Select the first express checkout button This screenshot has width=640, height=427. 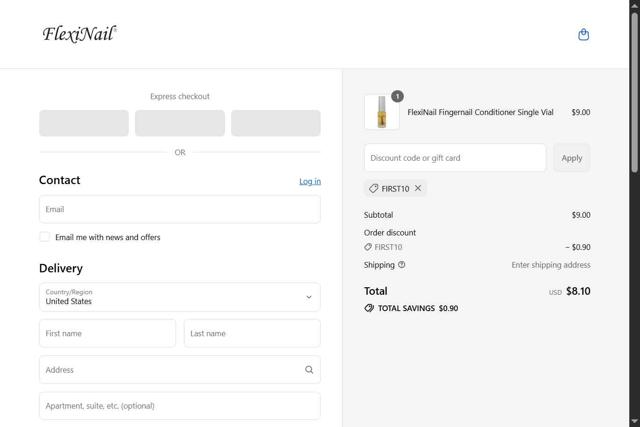pos(84,123)
